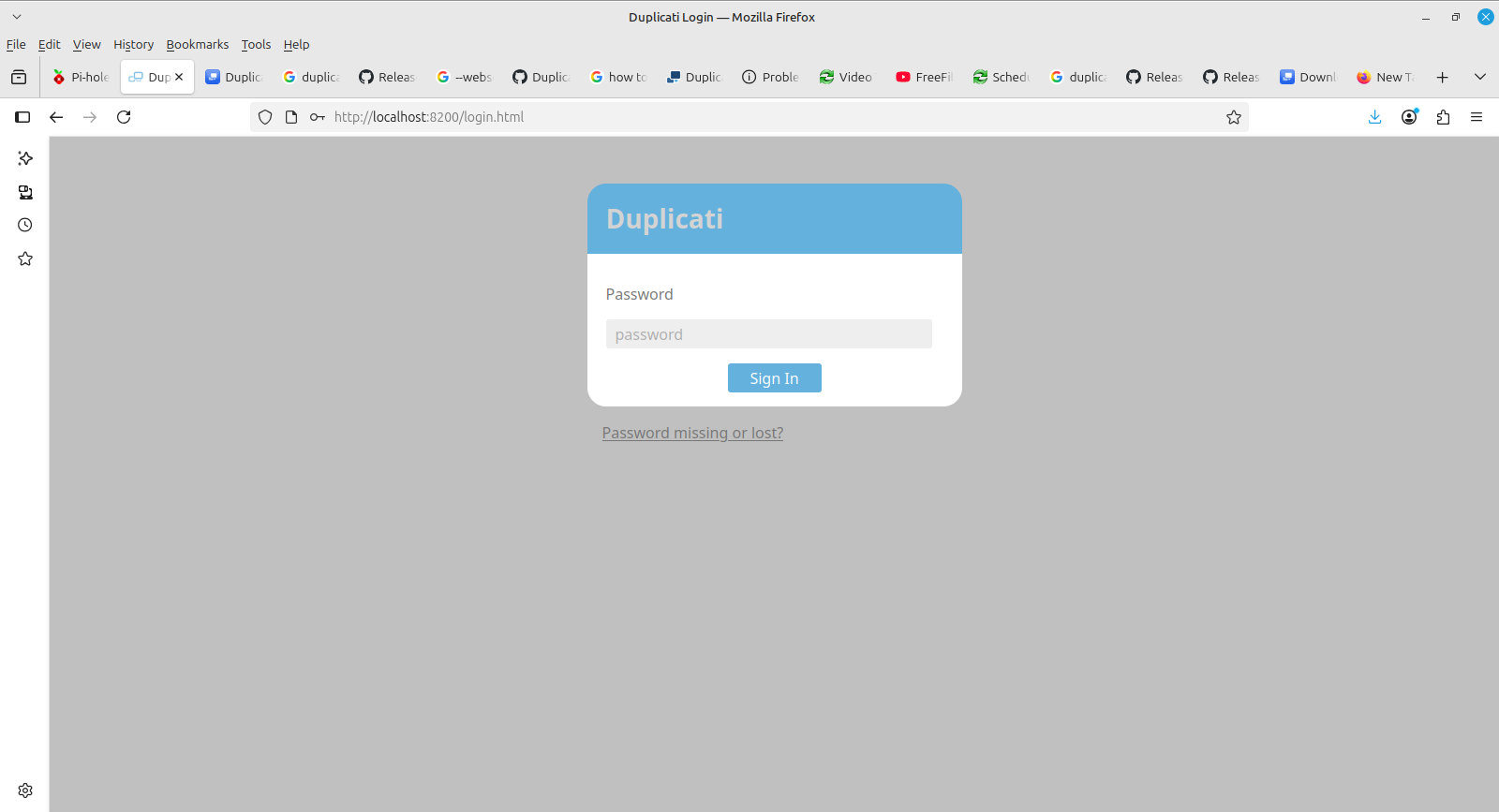The height and width of the screenshot is (812, 1499).
Task: Open Bookmarks star sidebar icon
Action: tap(25, 258)
